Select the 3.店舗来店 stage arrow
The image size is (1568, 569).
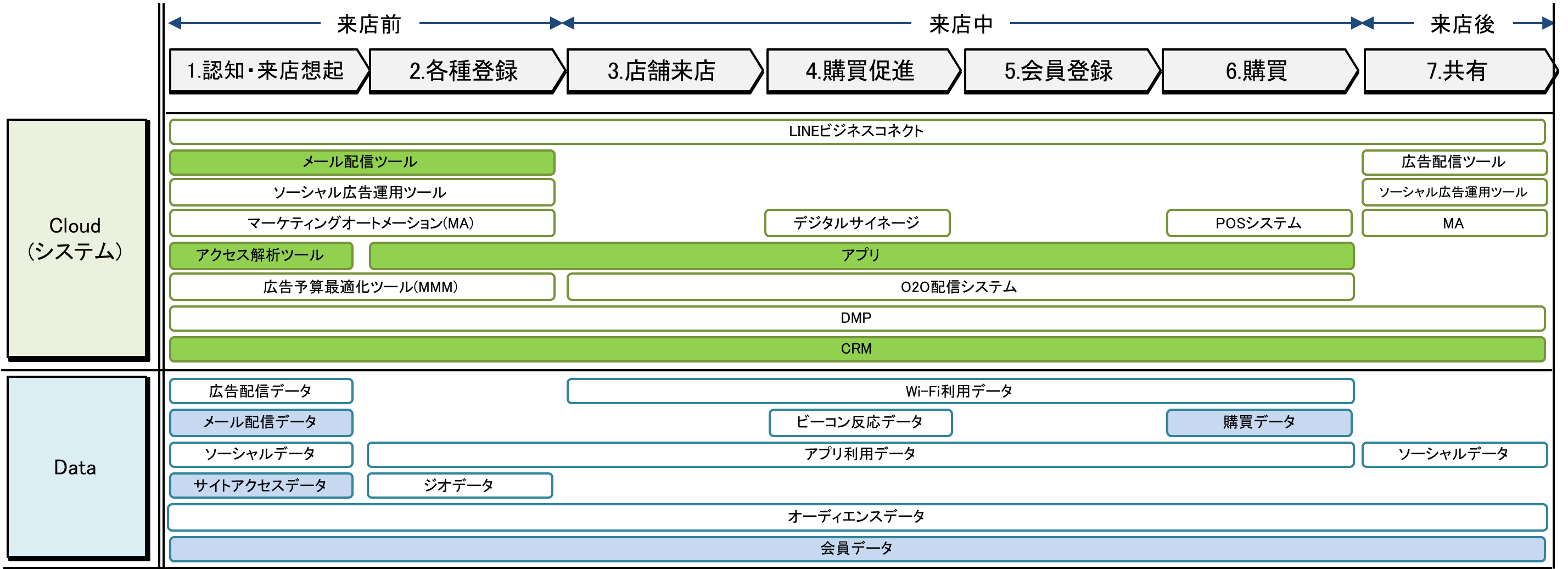(661, 71)
